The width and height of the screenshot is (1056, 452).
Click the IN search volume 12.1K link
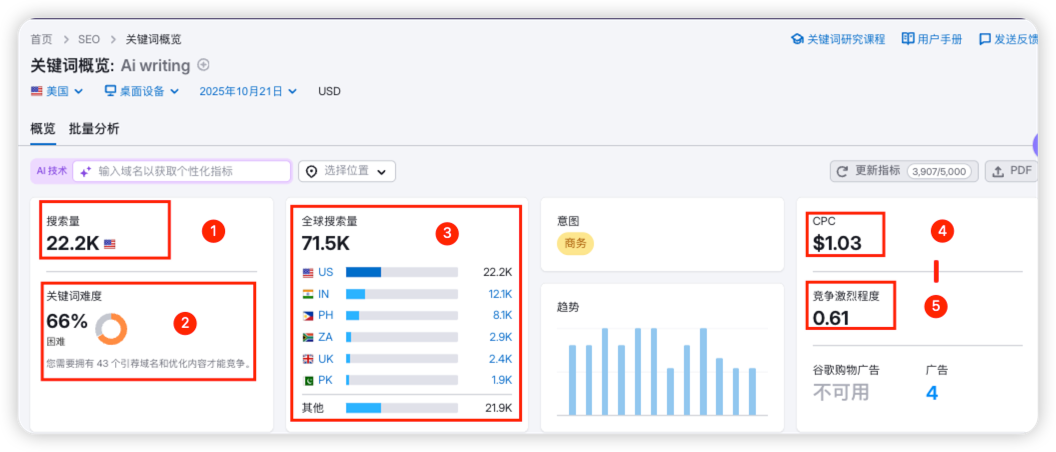(500, 294)
